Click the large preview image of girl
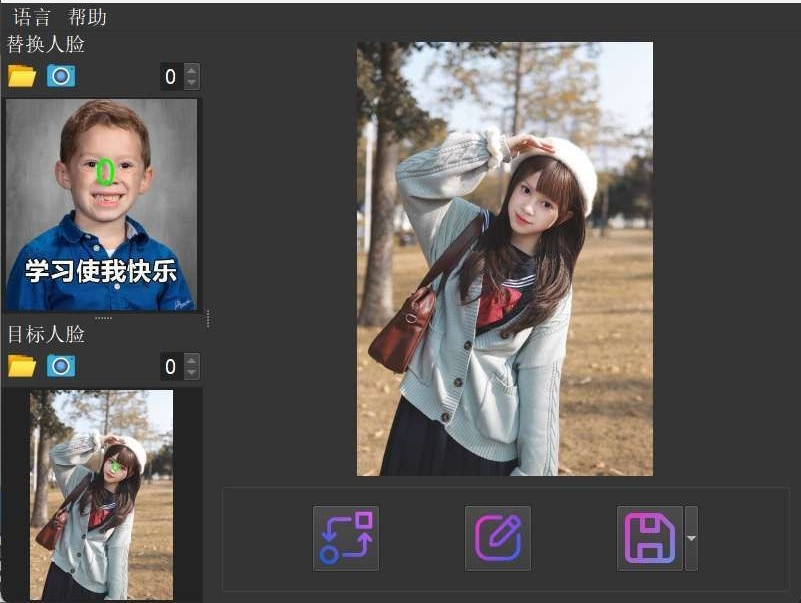The width and height of the screenshot is (801, 603). tap(505, 258)
